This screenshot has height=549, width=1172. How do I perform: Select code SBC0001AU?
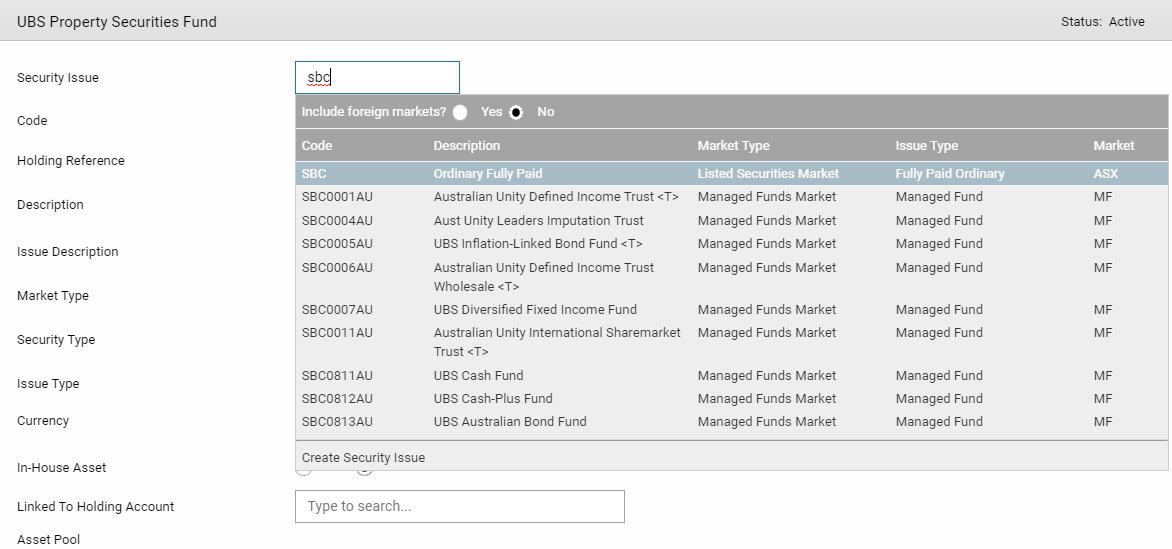point(337,197)
